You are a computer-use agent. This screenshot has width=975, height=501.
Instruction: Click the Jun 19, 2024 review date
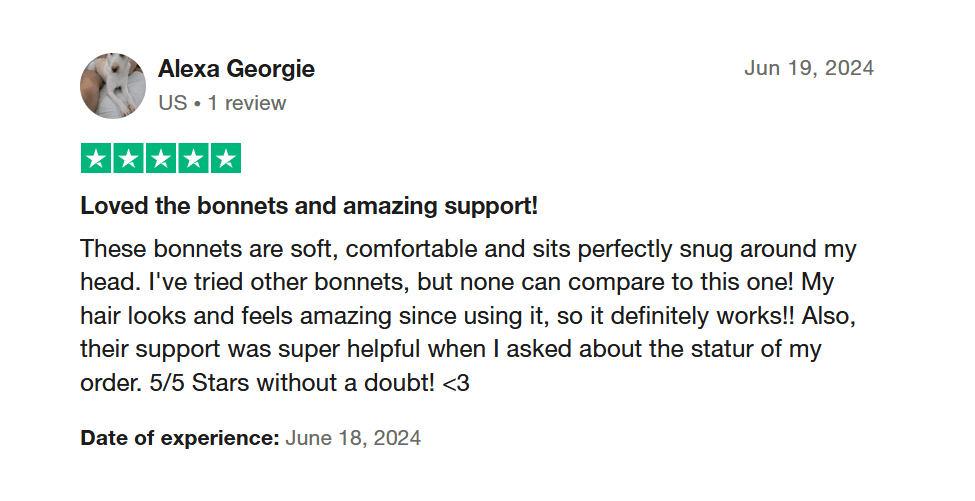pyautogui.click(x=809, y=68)
